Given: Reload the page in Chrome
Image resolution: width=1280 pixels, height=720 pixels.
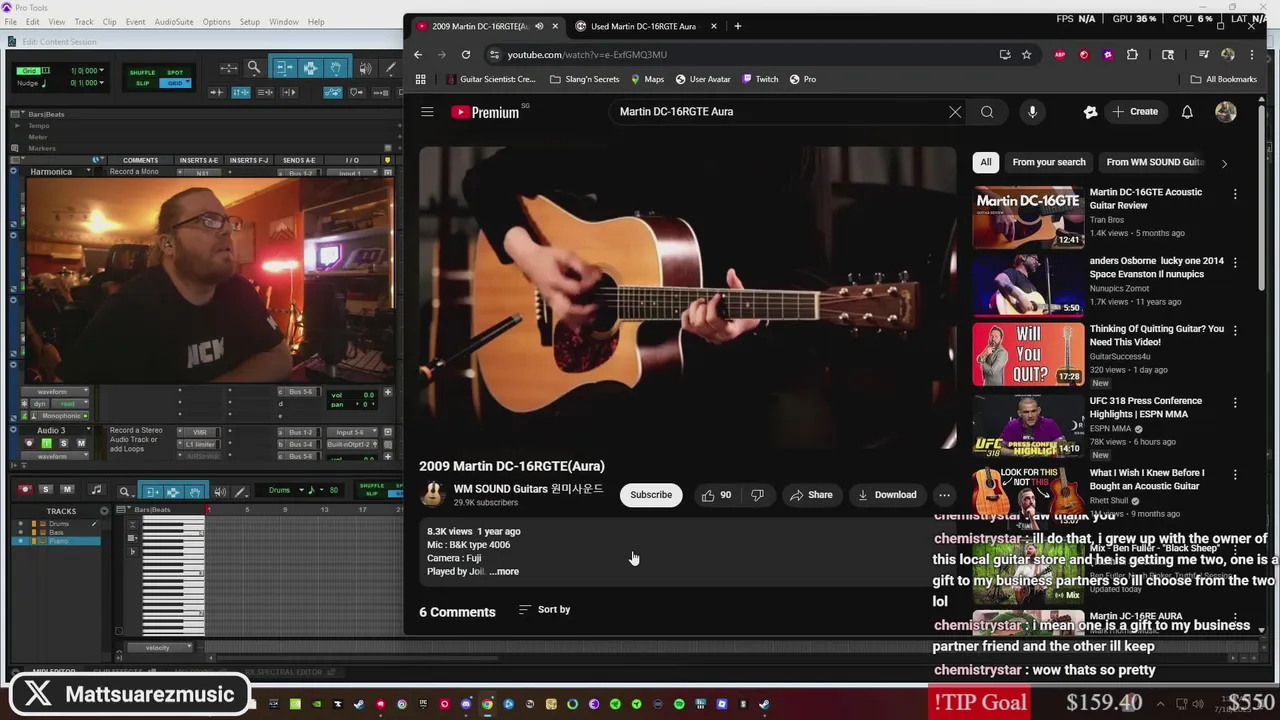Looking at the screenshot, I should 466,54.
